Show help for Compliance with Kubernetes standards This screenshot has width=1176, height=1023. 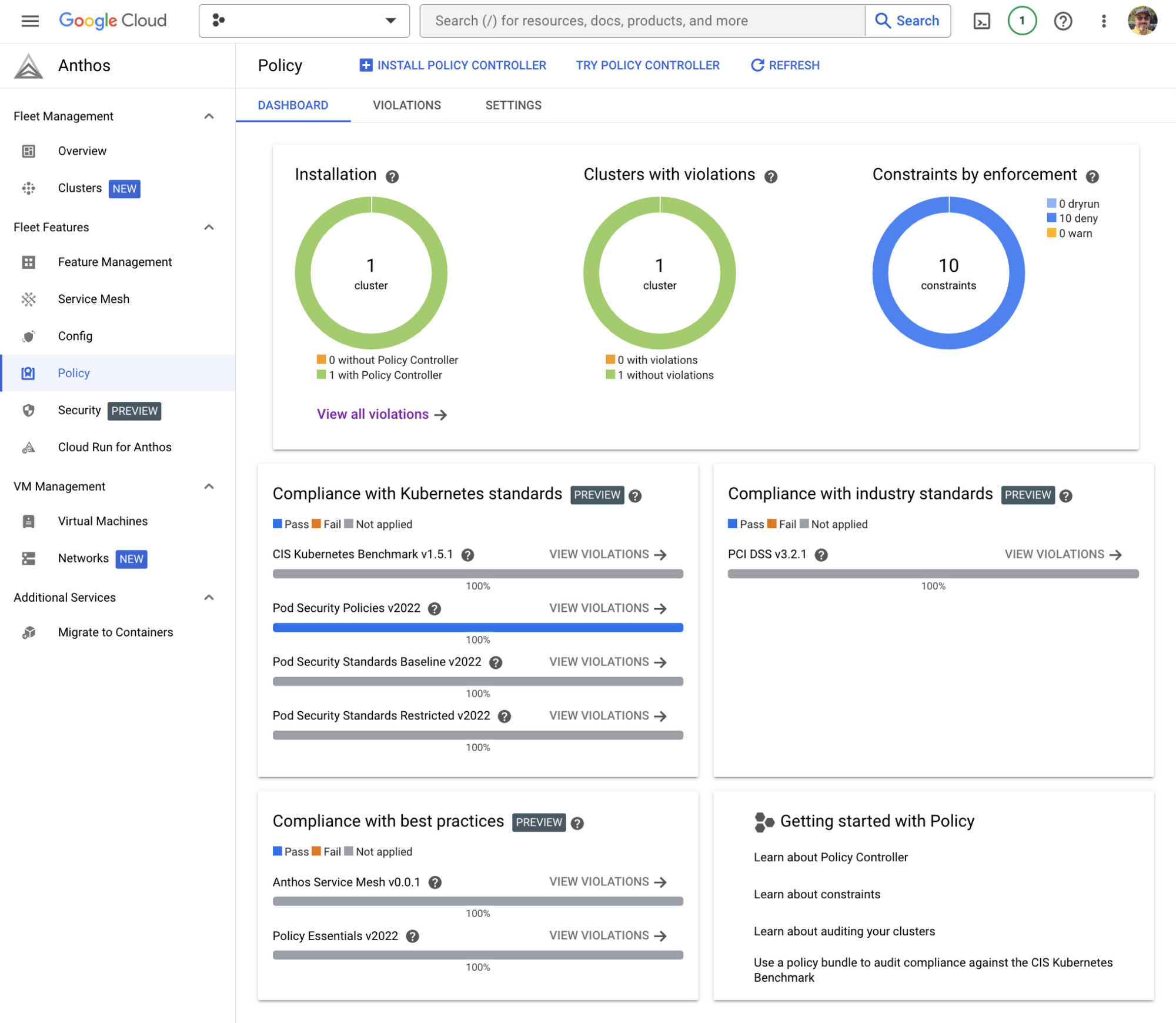(x=635, y=496)
